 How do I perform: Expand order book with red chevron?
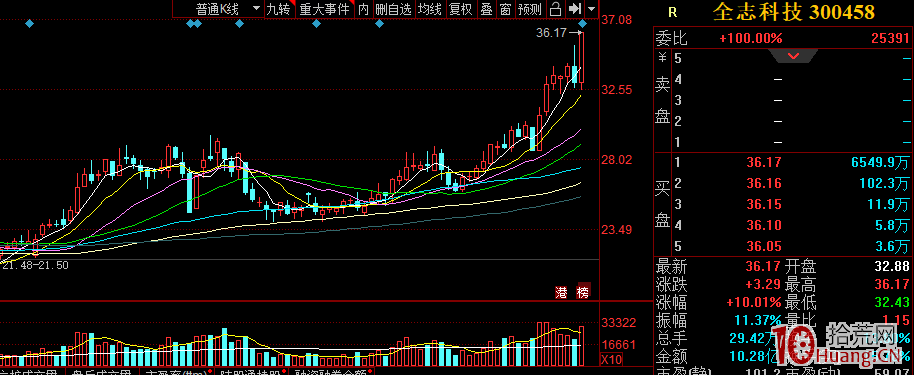click(793, 56)
